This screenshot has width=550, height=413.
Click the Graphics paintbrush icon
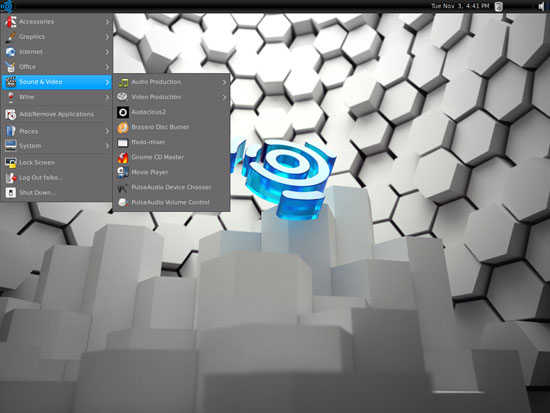[11, 37]
